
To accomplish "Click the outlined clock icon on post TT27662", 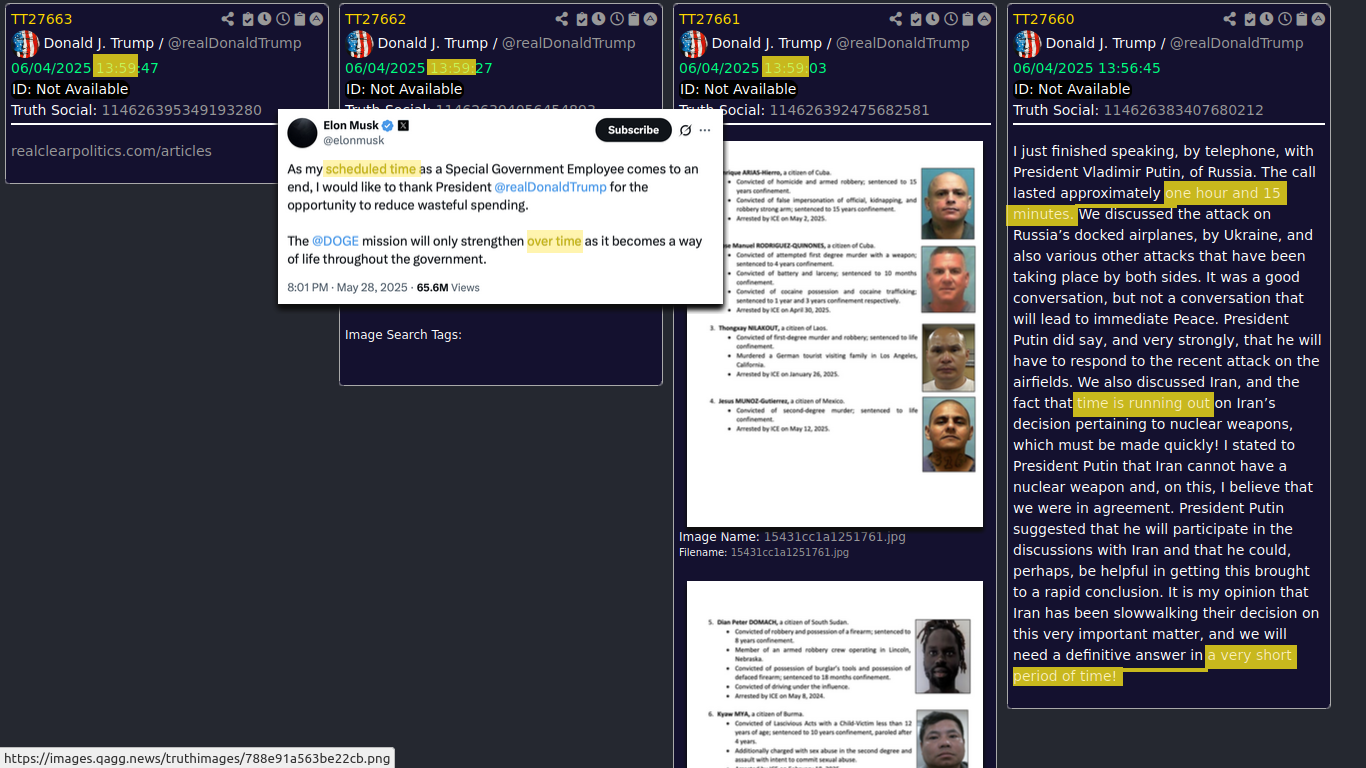I will pyautogui.click(x=617, y=19).
